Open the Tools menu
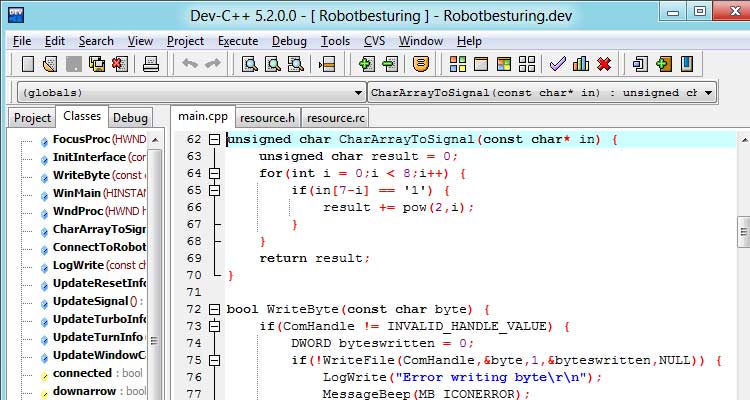This screenshot has width=750, height=400. coord(335,41)
